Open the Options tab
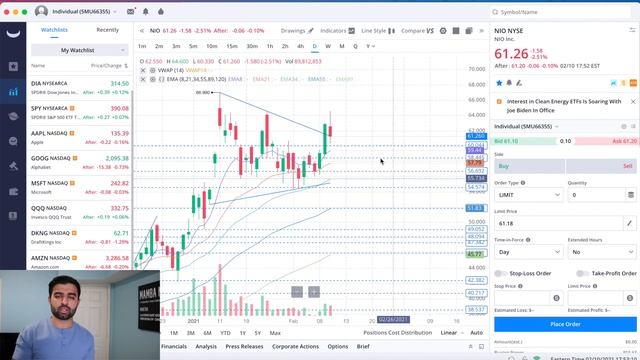Image resolution: width=640 pixels, height=360 pixels. 338,346
